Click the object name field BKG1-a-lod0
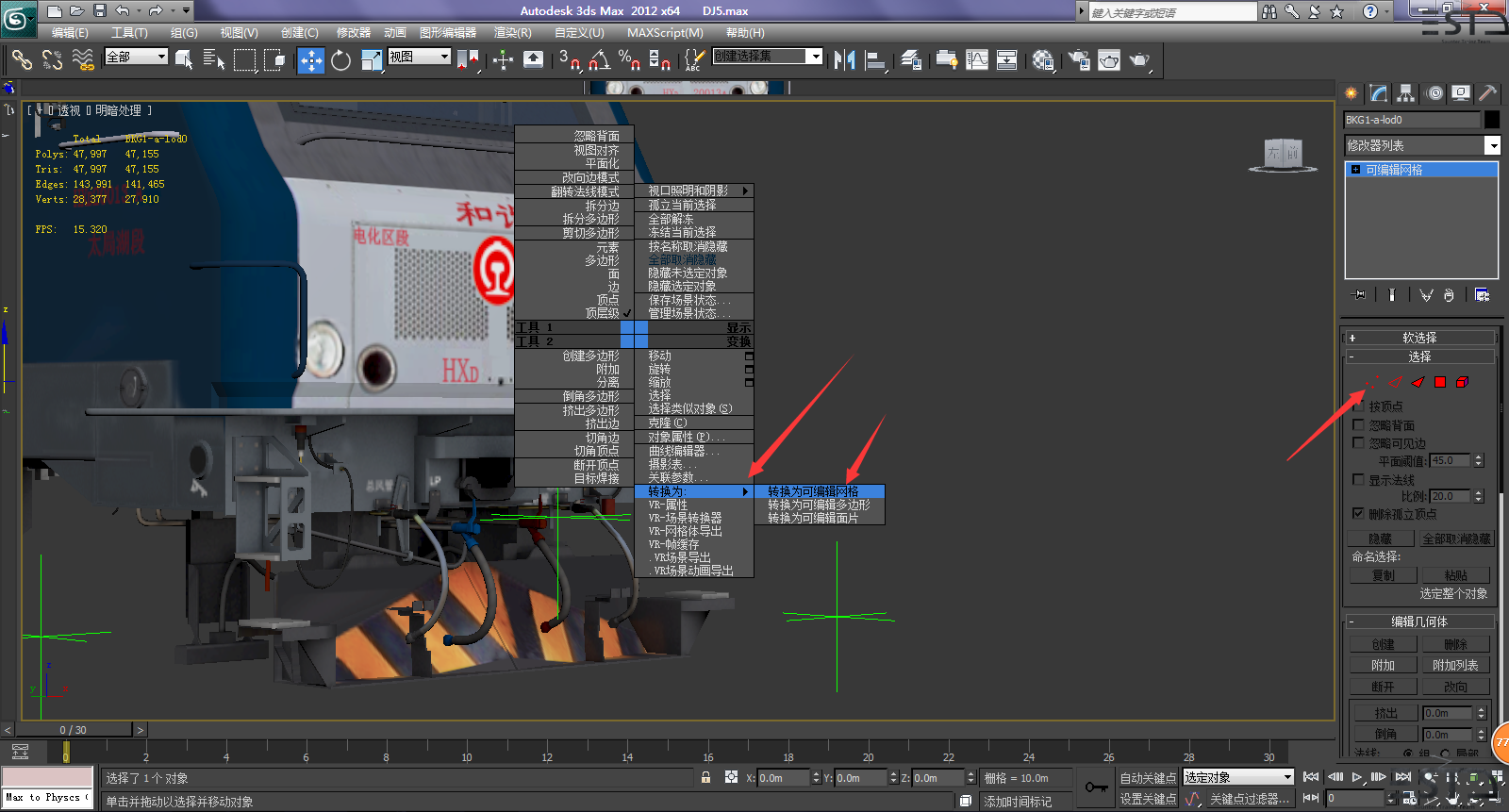1509x812 pixels. point(1412,120)
